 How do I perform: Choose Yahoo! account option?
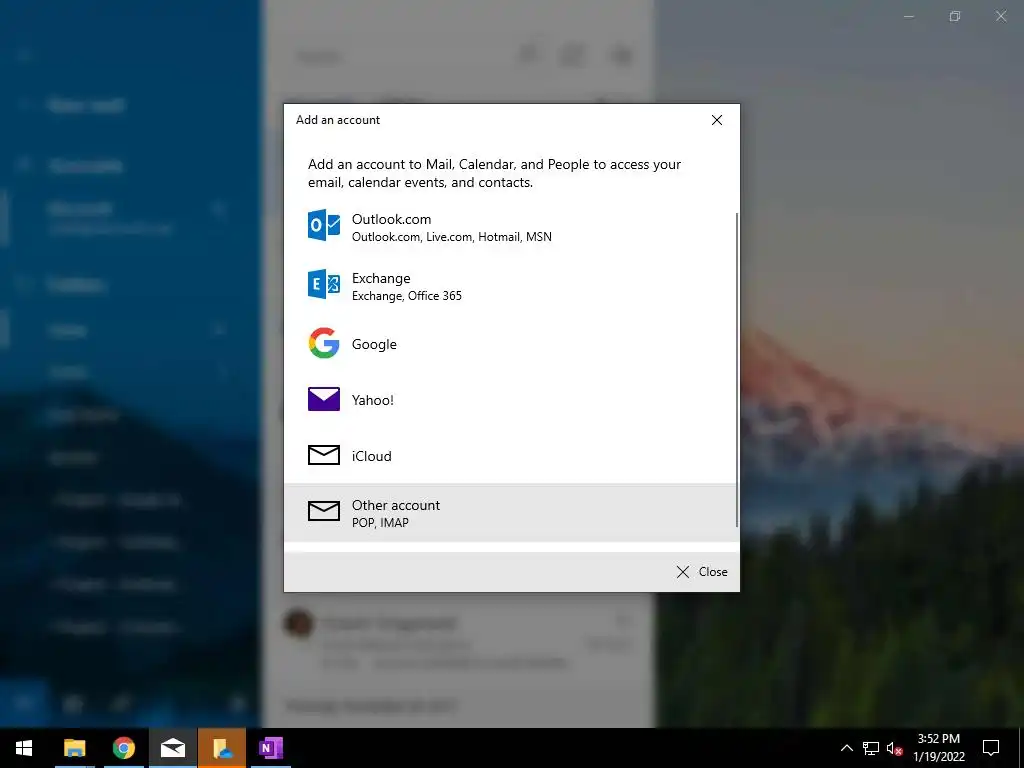(511, 400)
